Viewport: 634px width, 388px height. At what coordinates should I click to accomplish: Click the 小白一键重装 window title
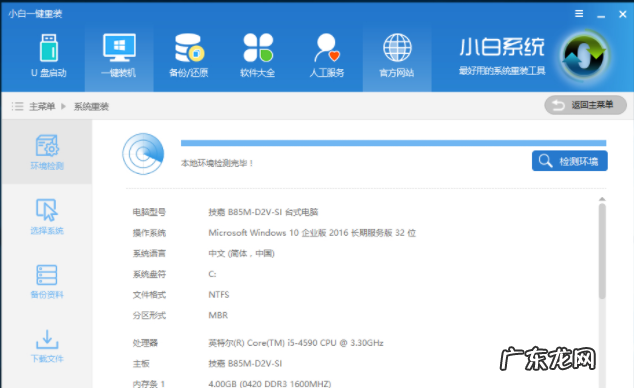click(x=35, y=14)
